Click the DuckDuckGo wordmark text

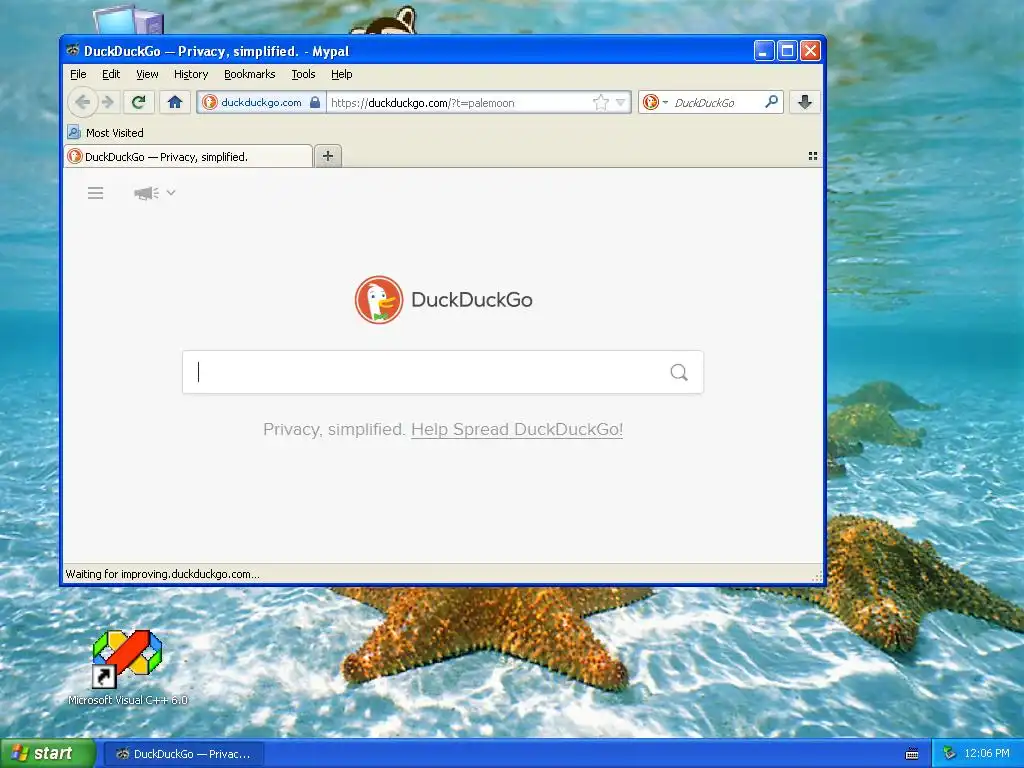(472, 300)
